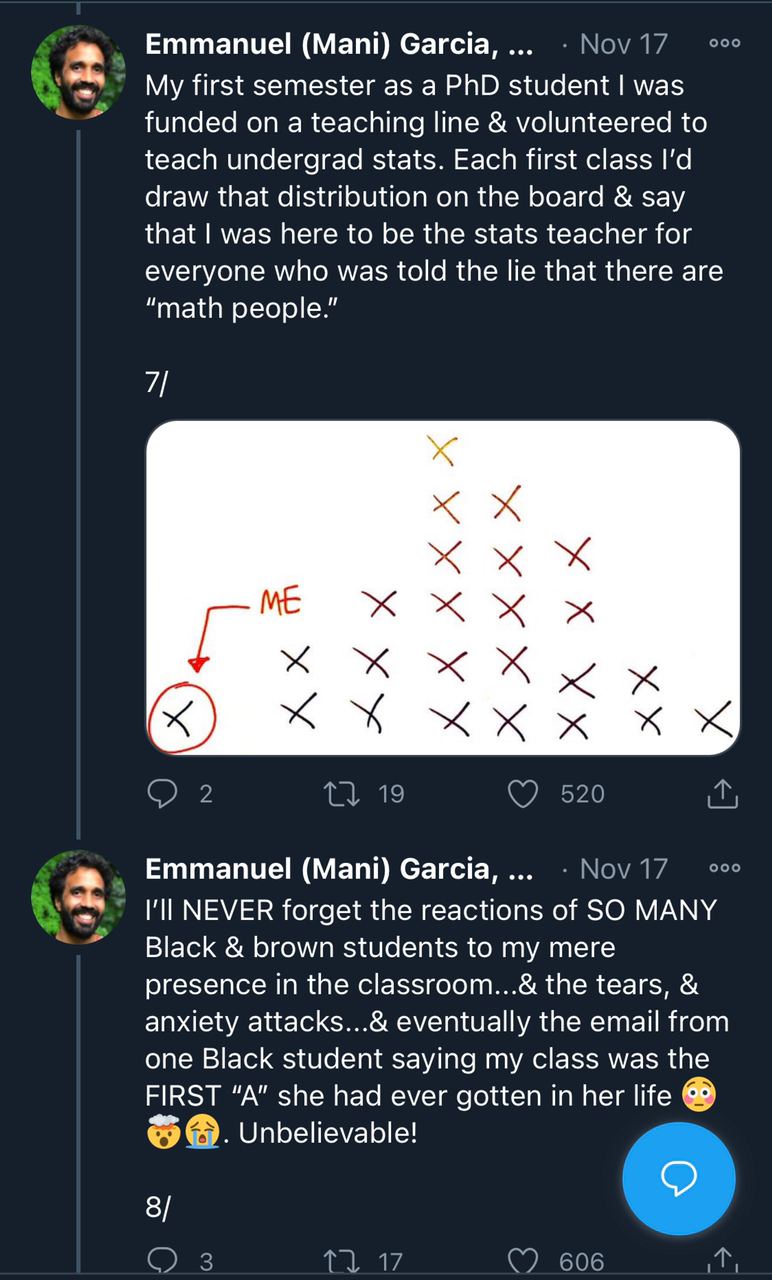This screenshot has height=1280, width=772.
Task: Open Emmanuel (Mani) Garcia name on first tweet
Action: tap(338, 45)
